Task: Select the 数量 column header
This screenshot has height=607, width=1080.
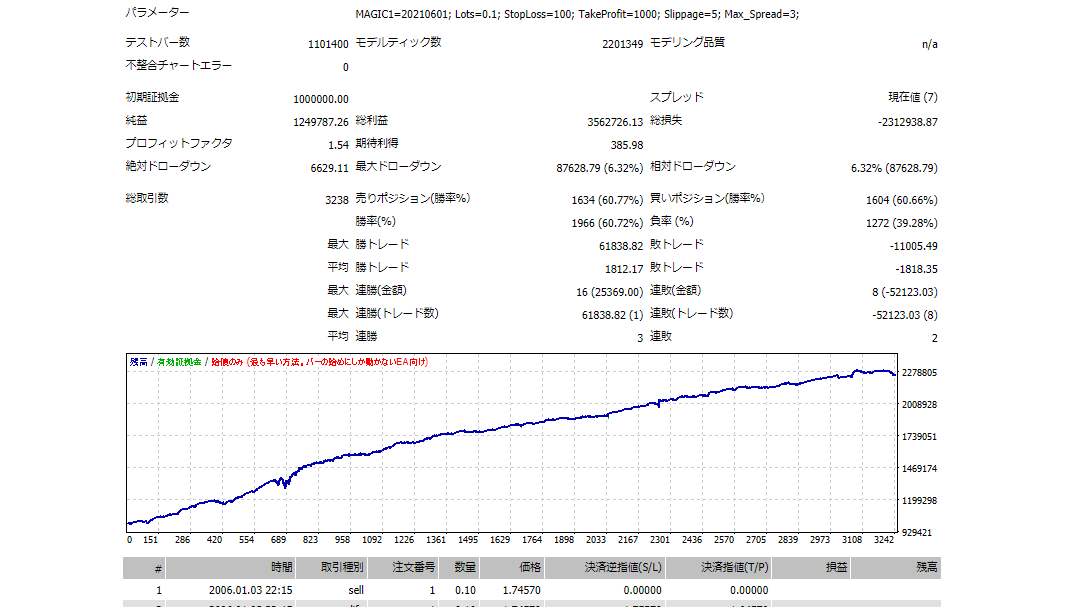Action: click(x=459, y=568)
